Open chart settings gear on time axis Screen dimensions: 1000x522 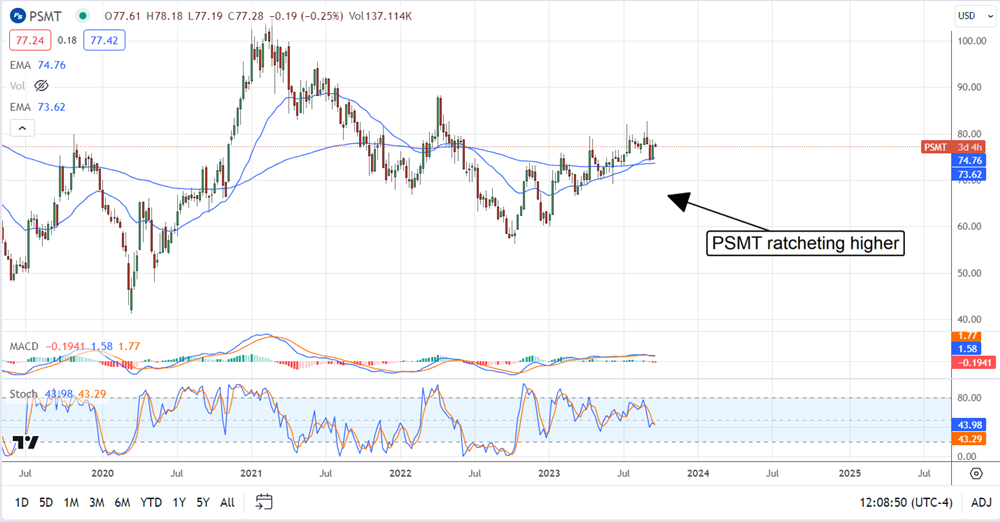tap(976, 474)
